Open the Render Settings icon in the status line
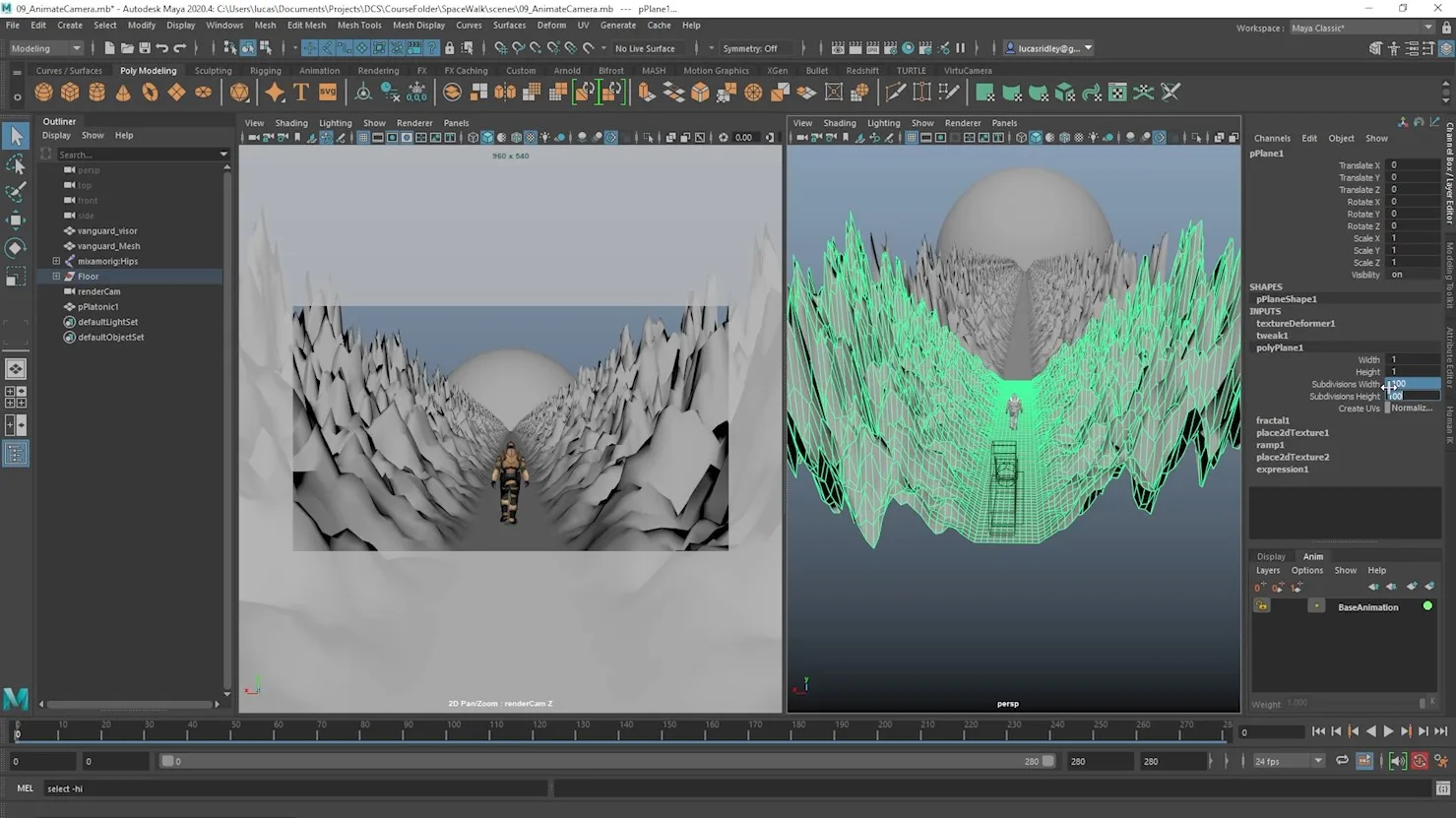1456x818 pixels. tap(889, 47)
